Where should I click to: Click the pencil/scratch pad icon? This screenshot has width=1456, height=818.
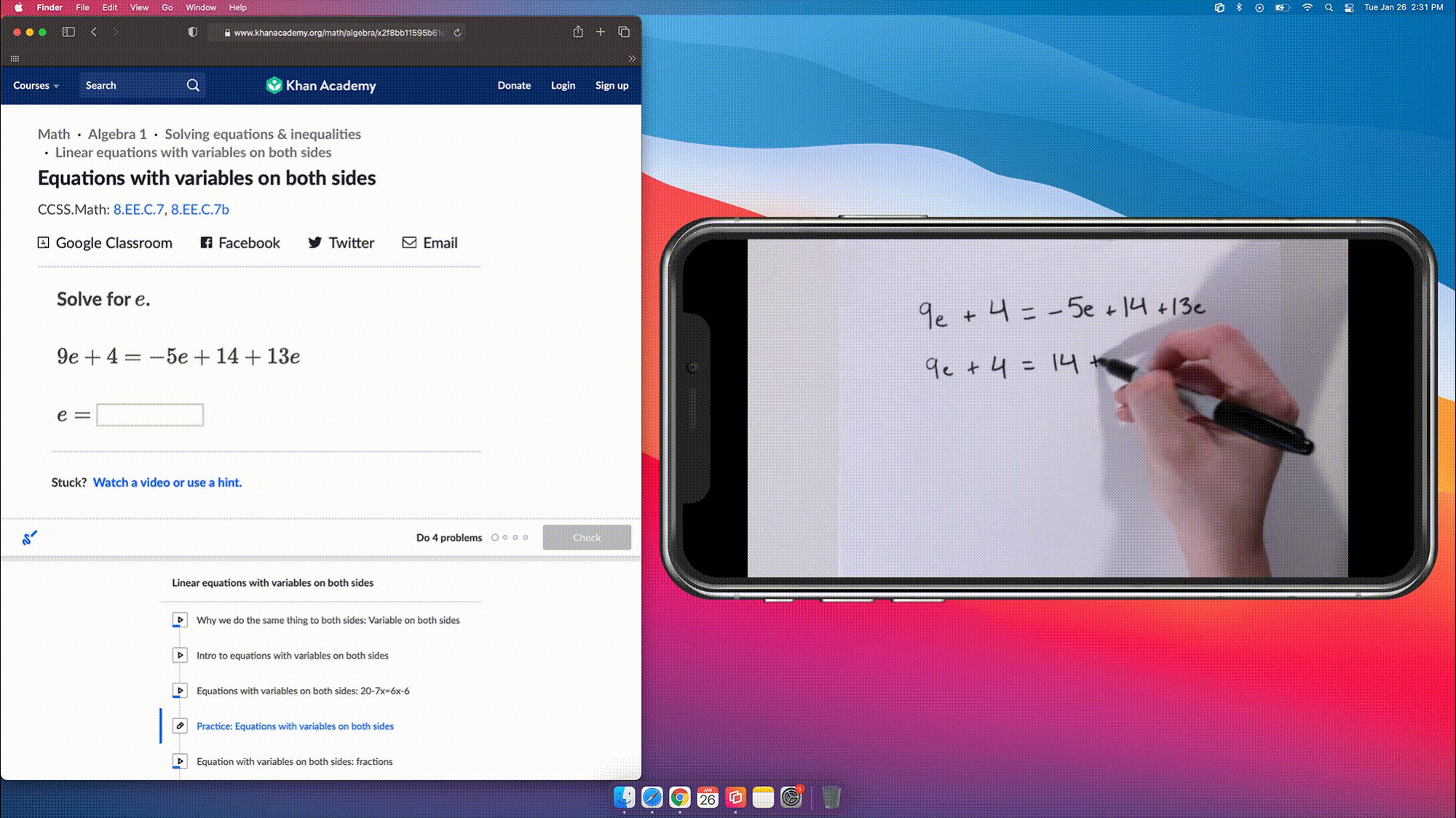[29, 538]
